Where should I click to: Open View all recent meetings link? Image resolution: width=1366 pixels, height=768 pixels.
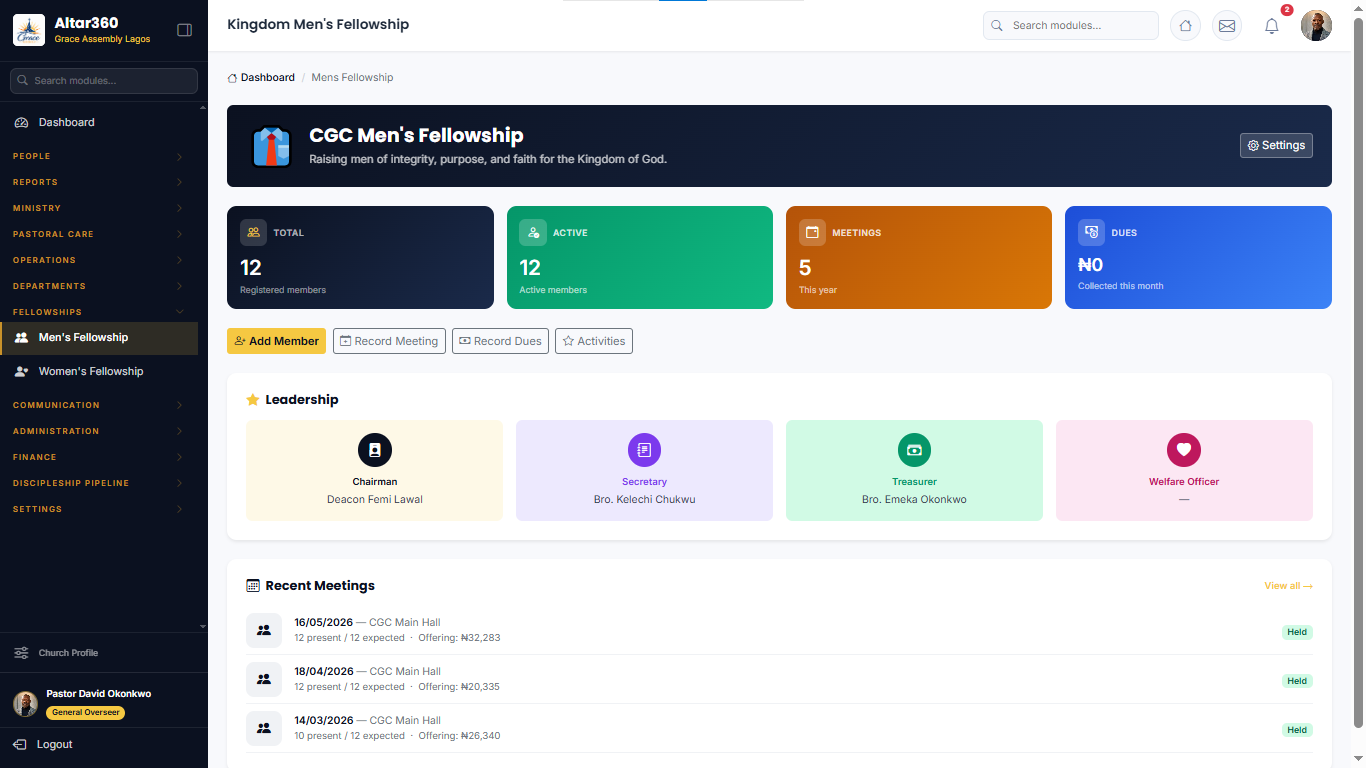[1288, 586]
